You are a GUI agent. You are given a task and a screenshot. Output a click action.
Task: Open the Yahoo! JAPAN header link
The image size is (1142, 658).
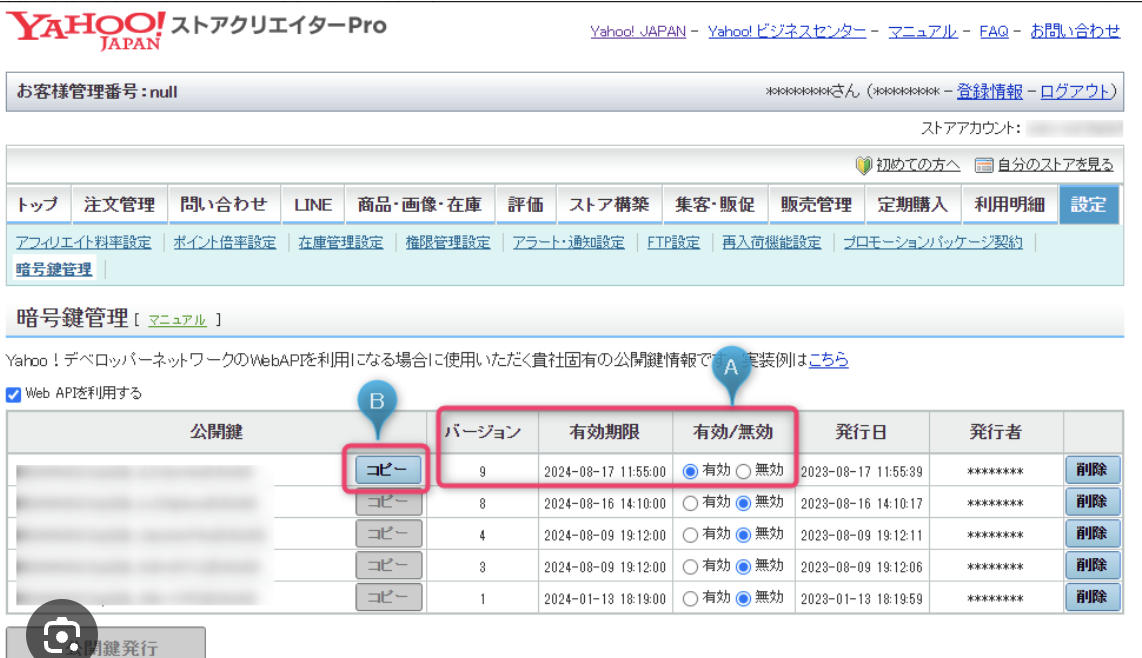(638, 31)
